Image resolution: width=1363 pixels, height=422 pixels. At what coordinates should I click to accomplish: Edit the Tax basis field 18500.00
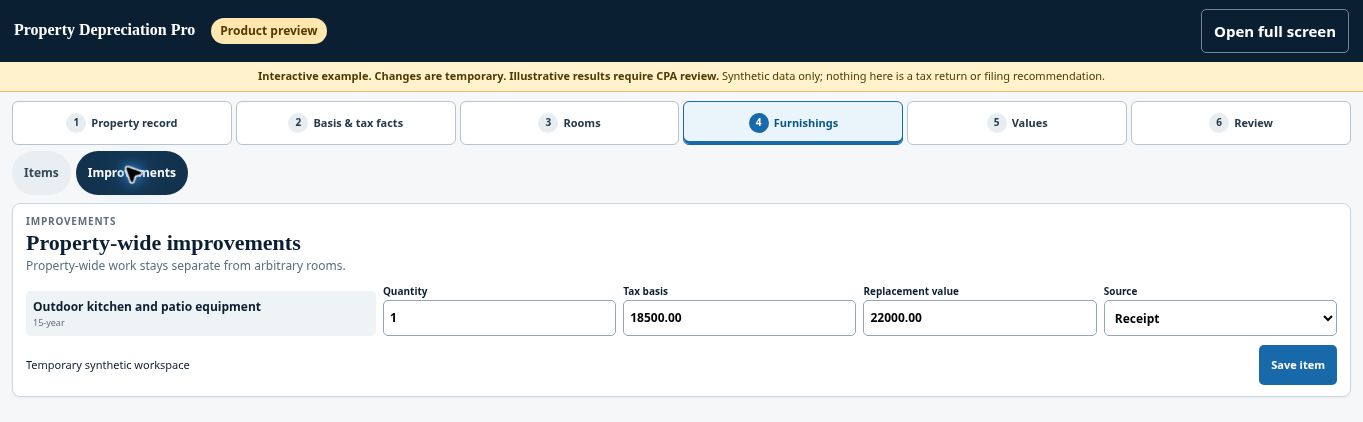(x=739, y=318)
